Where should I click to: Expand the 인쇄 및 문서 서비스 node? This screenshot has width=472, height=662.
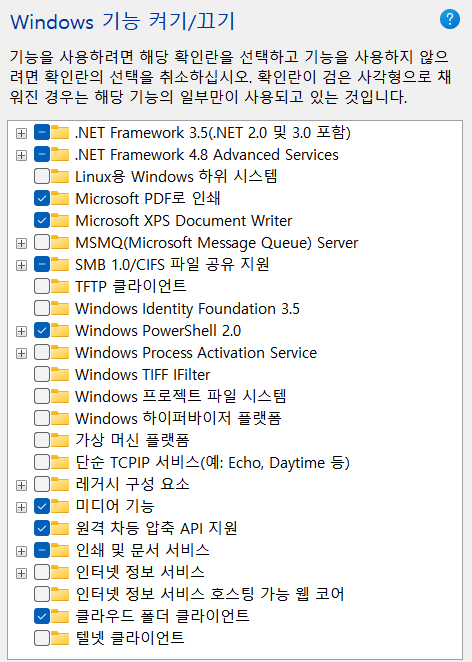pos(21,551)
